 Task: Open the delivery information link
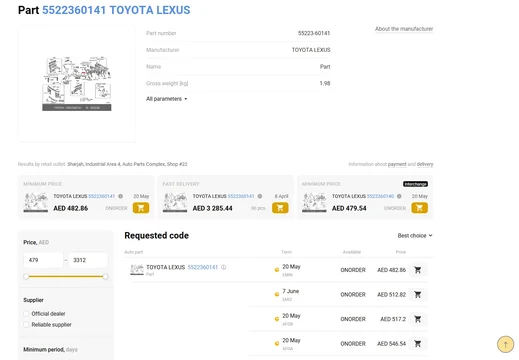(425, 164)
